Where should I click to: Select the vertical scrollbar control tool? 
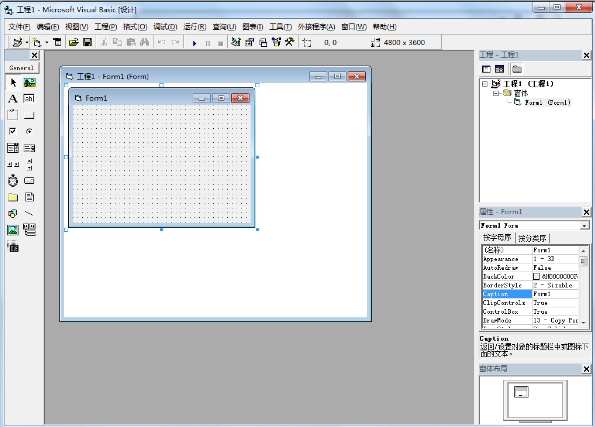tap(29, 164)
